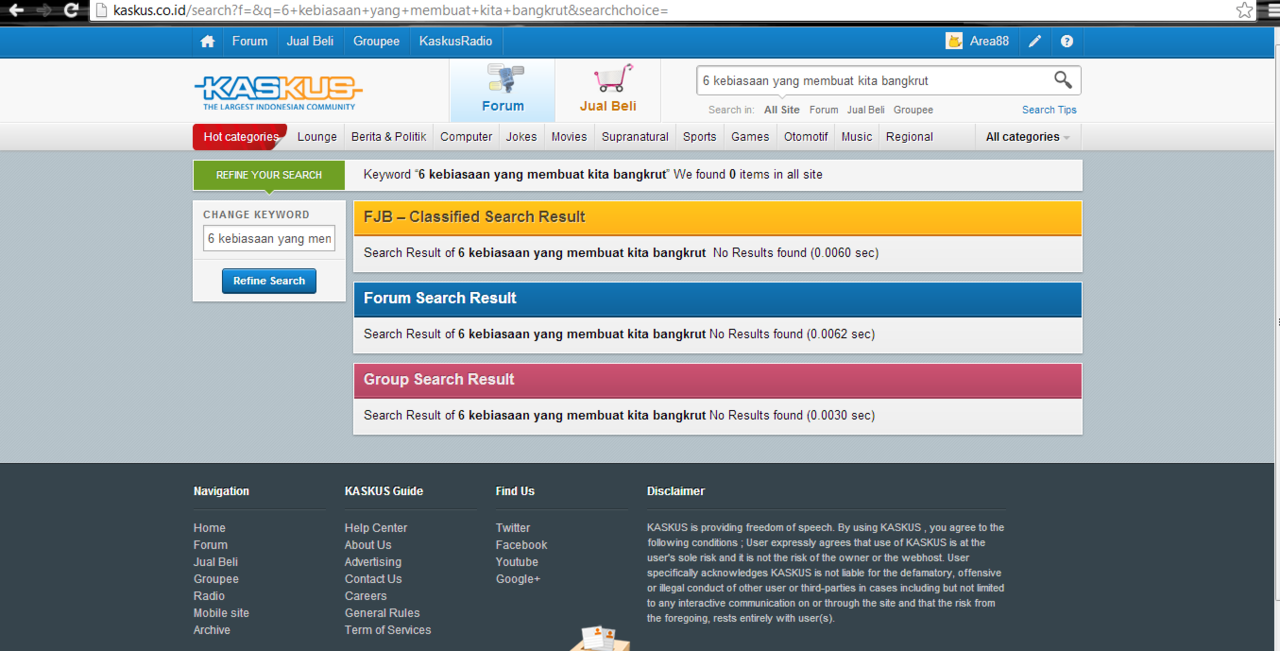The width and height of the screenshot is (1280, 651).
Task: Open Computer category
Action: click(x=466, y=137)
